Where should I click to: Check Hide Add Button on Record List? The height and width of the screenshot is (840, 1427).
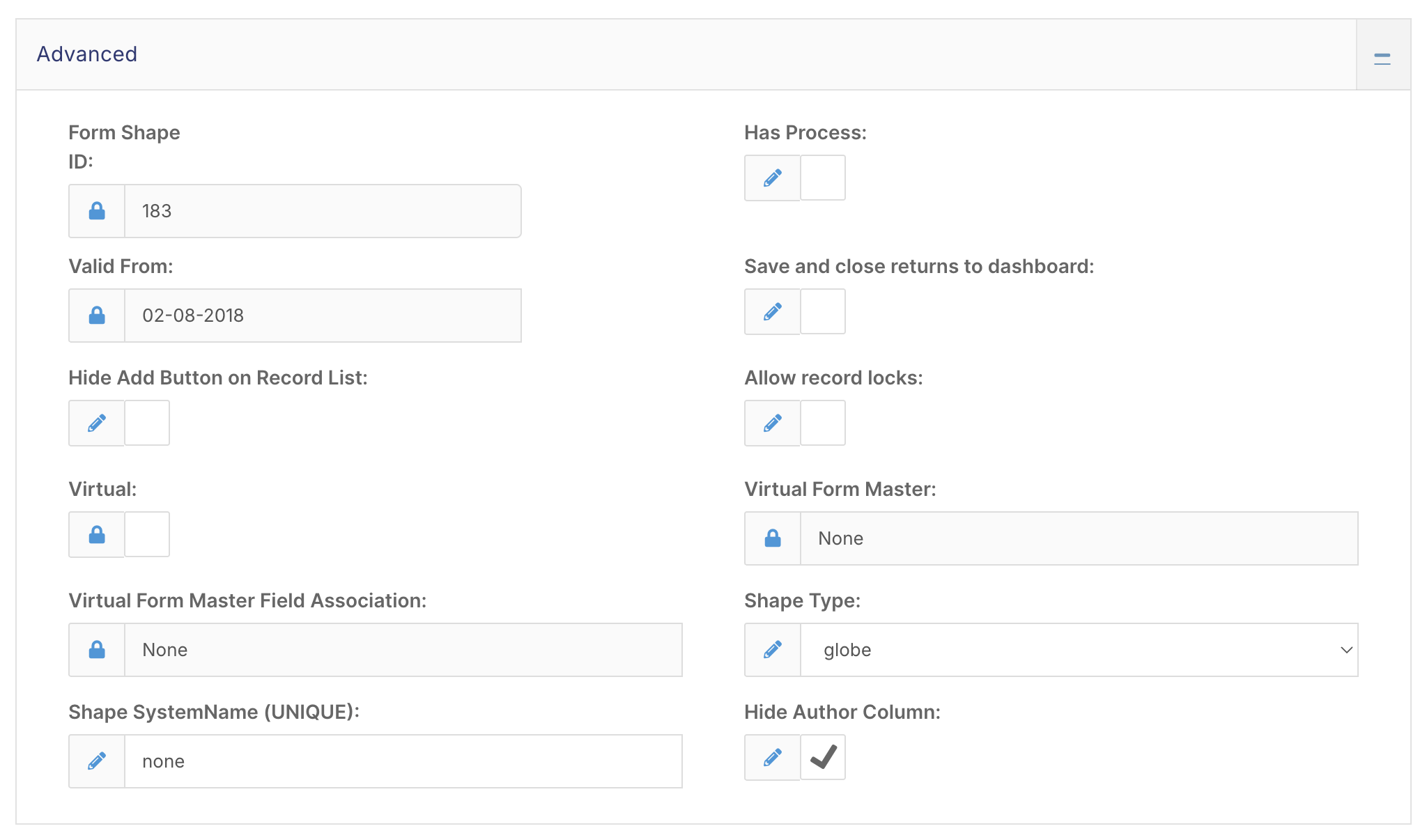coord(147,423)
